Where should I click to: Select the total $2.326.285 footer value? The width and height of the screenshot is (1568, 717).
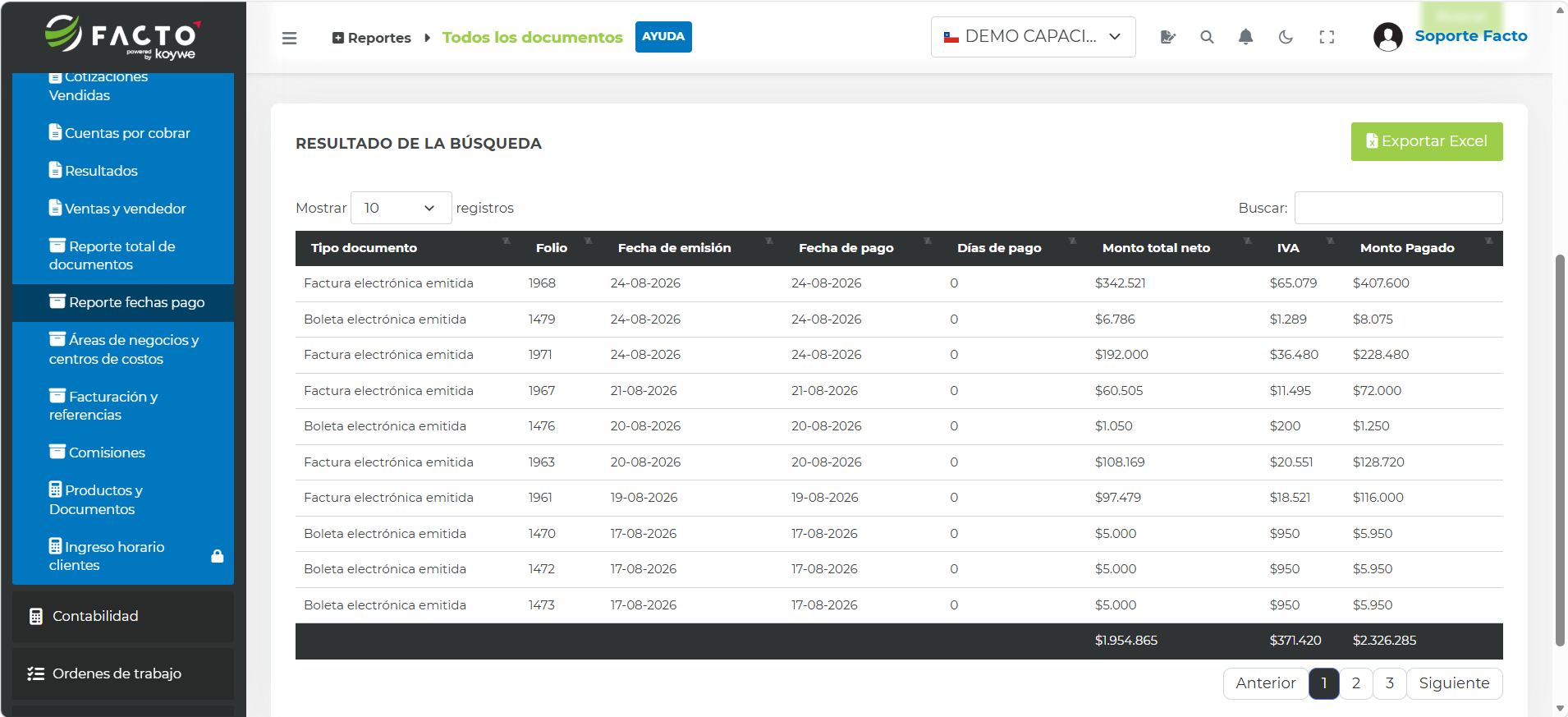1384,641
